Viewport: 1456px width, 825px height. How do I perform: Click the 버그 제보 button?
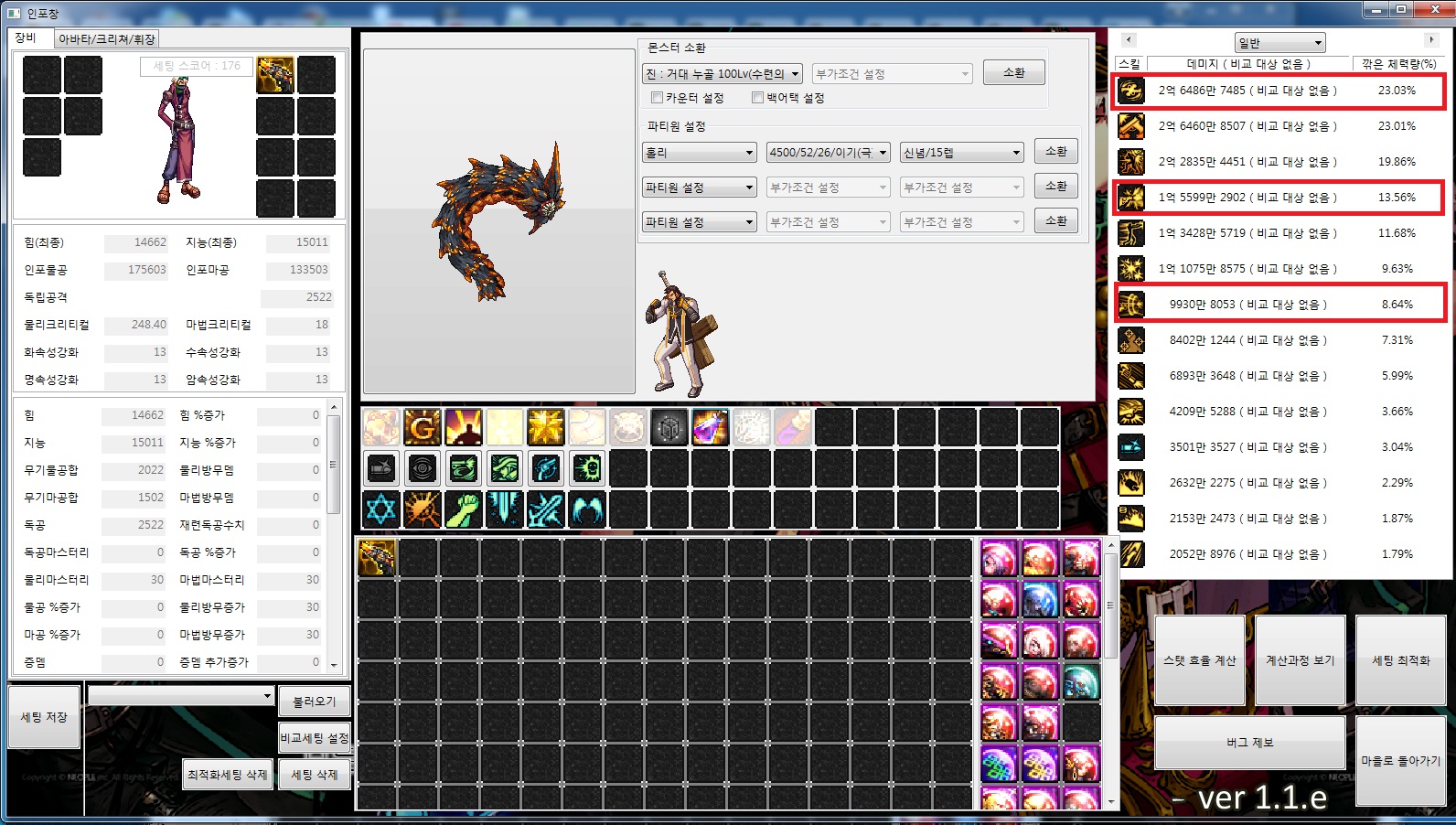[x=1250, y=743]
